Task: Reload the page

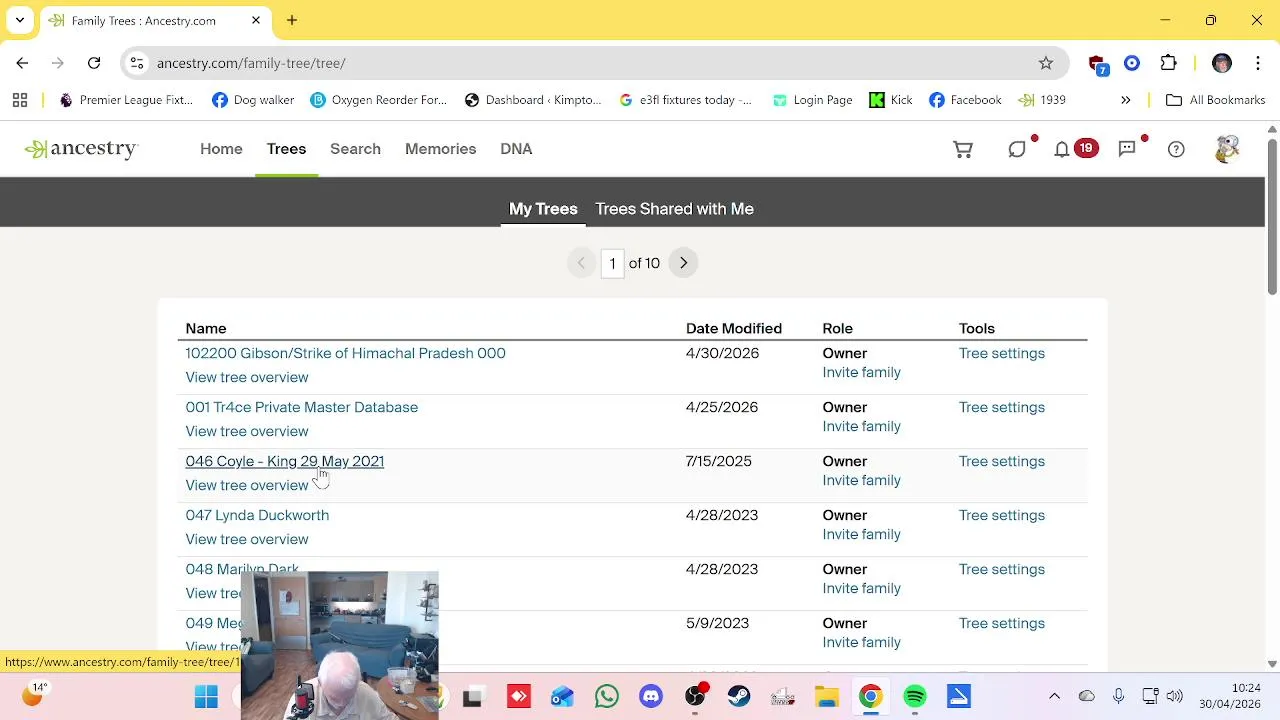Action: 94,63
